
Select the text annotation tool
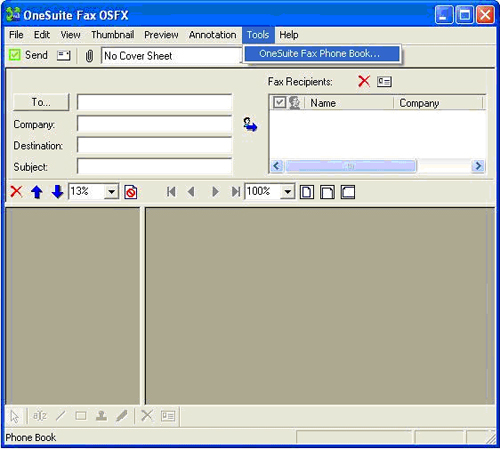(x=40, y=416)
